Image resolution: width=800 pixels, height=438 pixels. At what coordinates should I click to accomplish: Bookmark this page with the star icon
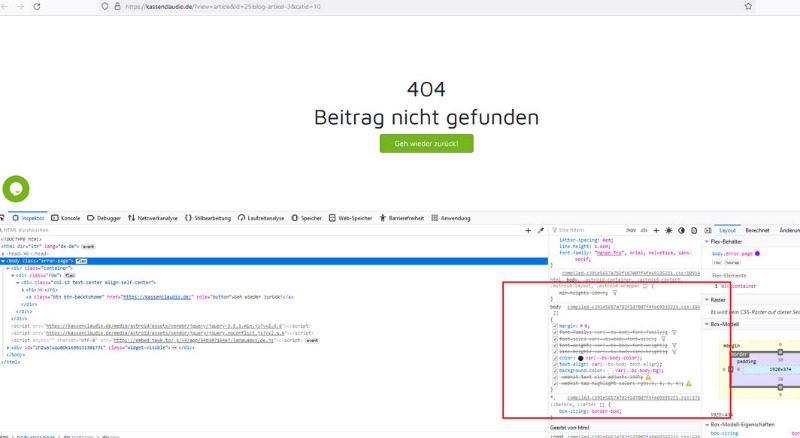pos(748,7)
